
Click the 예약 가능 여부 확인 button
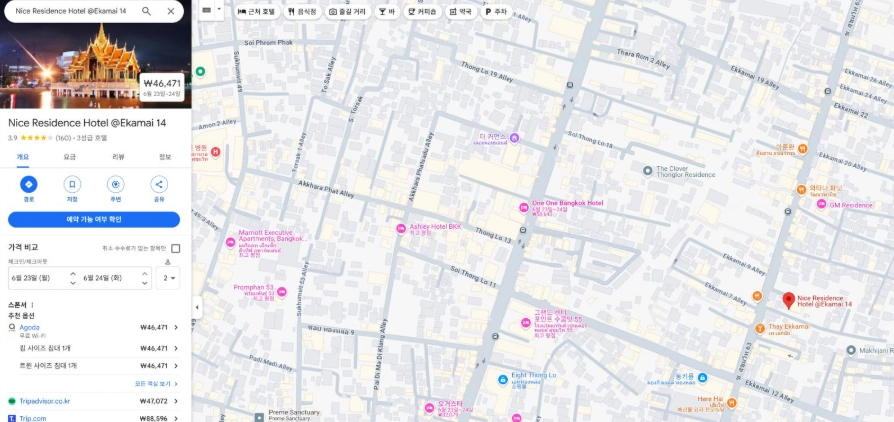(94, 220)
